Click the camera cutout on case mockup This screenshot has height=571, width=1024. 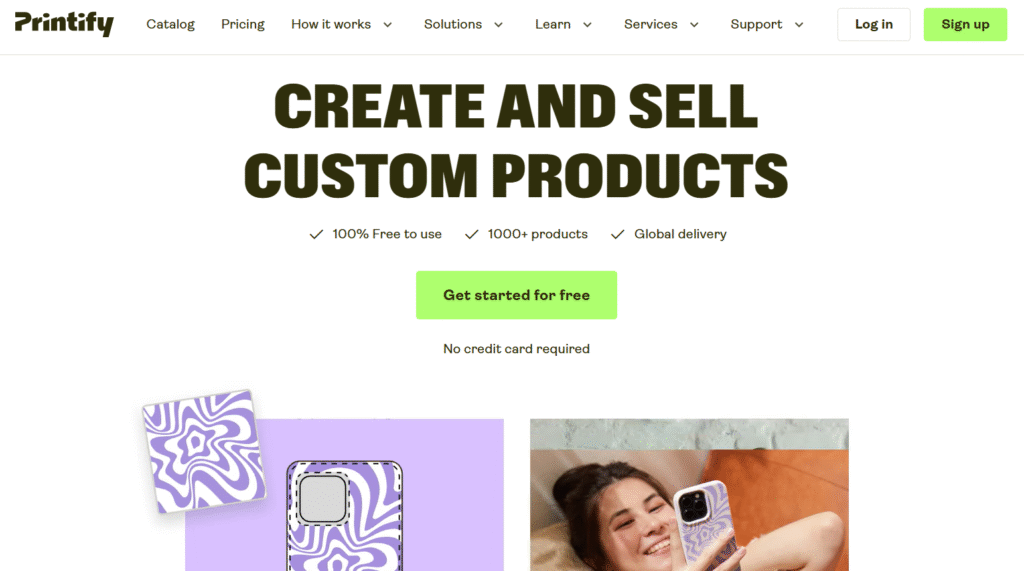(323, 498)
